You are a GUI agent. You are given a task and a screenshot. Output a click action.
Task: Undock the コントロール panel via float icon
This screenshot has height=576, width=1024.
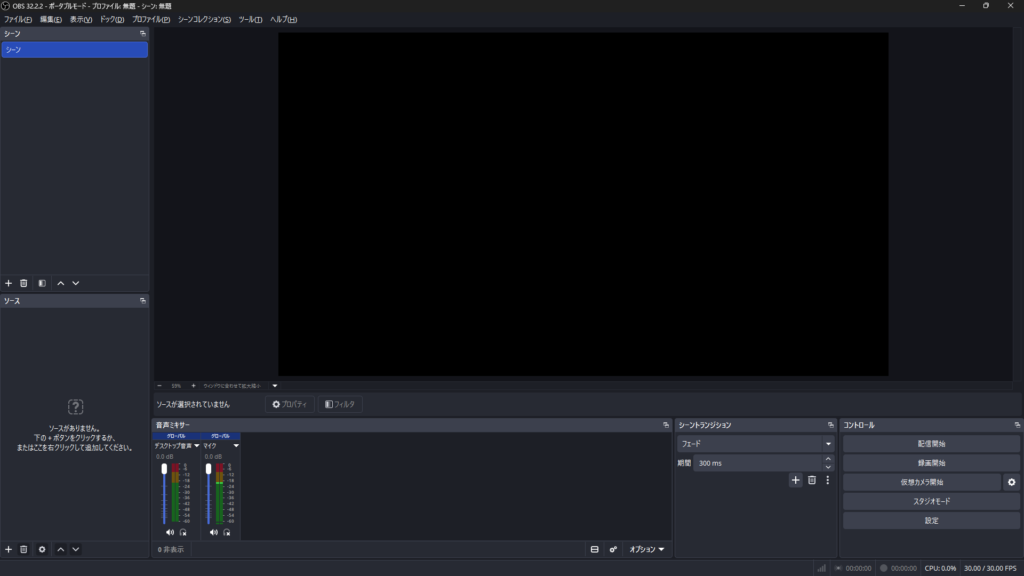point(1017,425)
